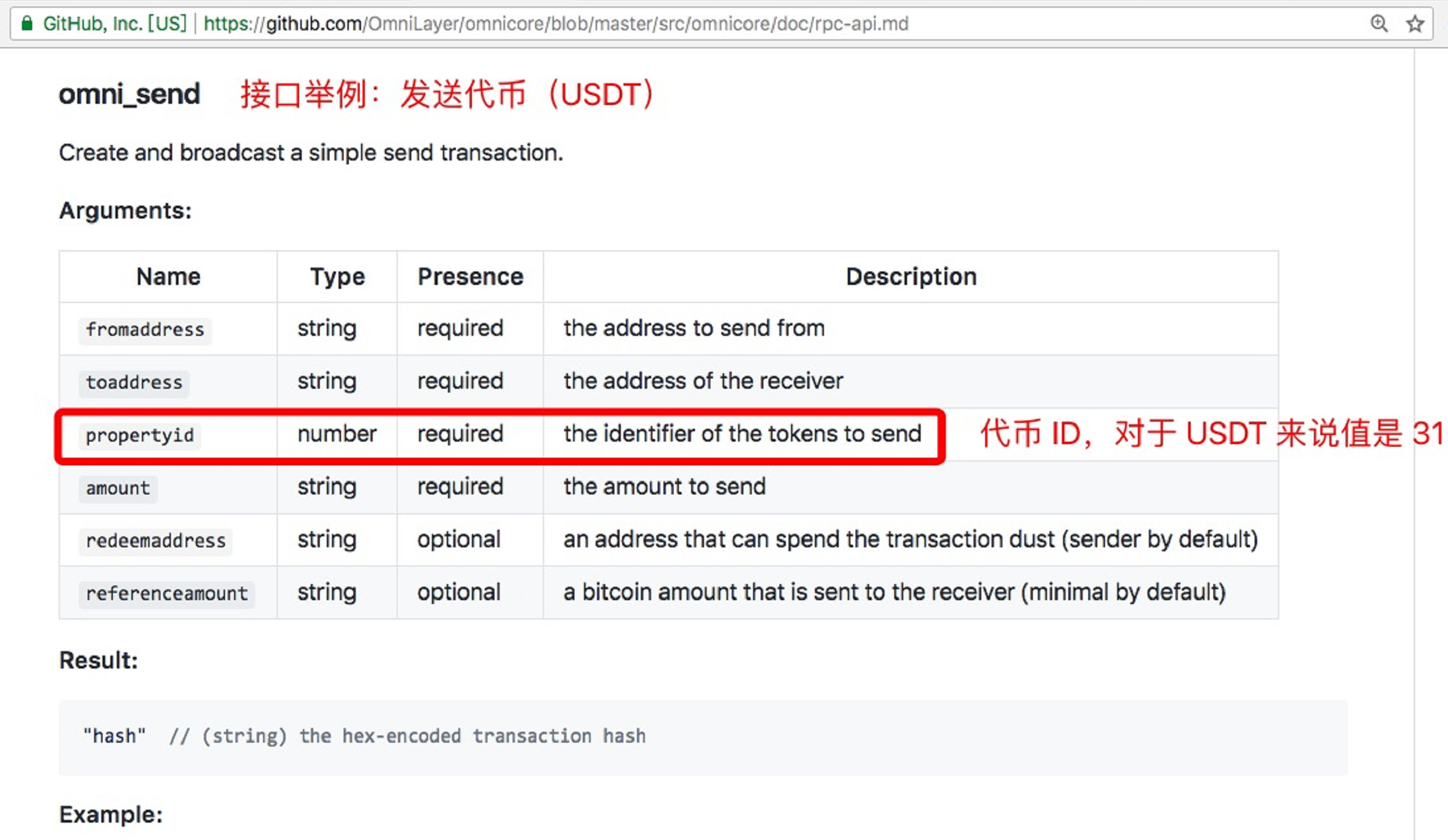Viewport: 1448px width, 840px height.
Task: Click the omni_send method heading
Action: pos(129,94)
